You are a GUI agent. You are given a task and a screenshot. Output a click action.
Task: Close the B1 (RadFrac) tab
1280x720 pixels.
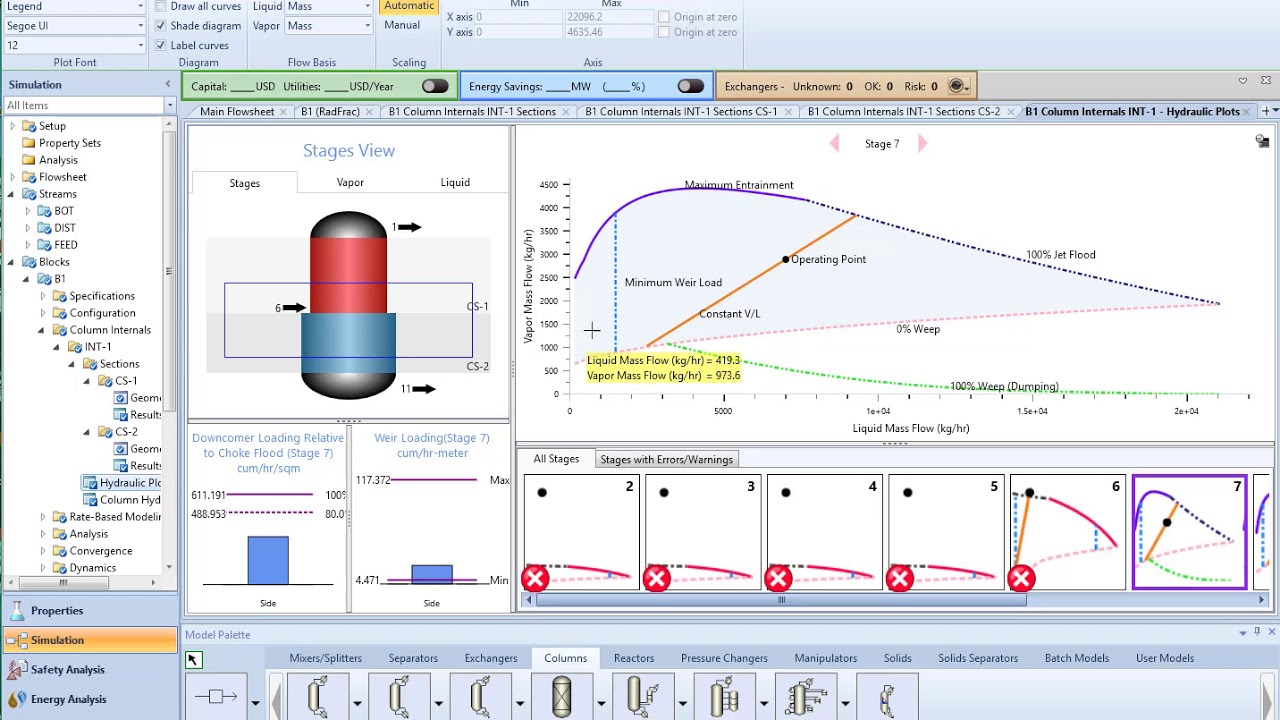coord(370,112)
